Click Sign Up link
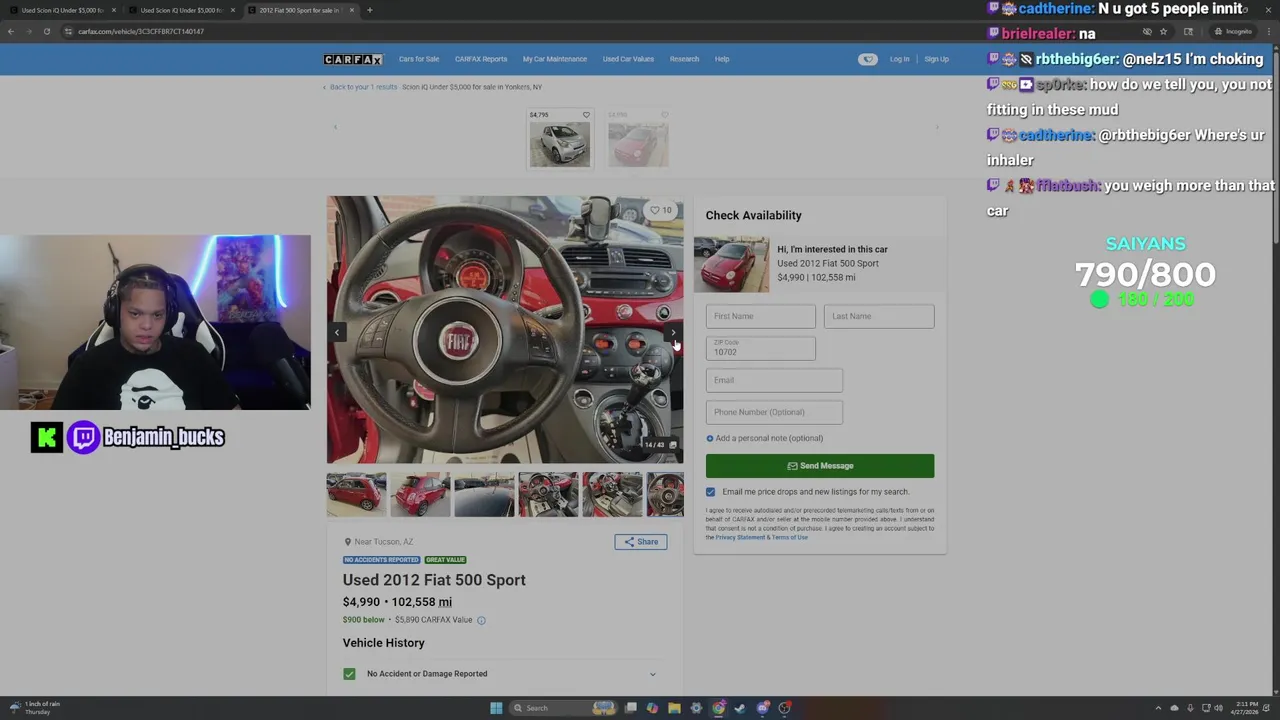Screen dimensions: 1280x720 [937, 59]
